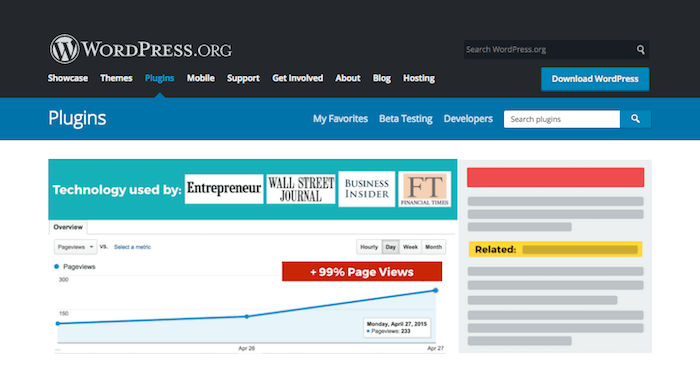Viewport: 700px width, 365px height.
Task: Click the 'Technology used by:' text
Action: pos(117,190)
